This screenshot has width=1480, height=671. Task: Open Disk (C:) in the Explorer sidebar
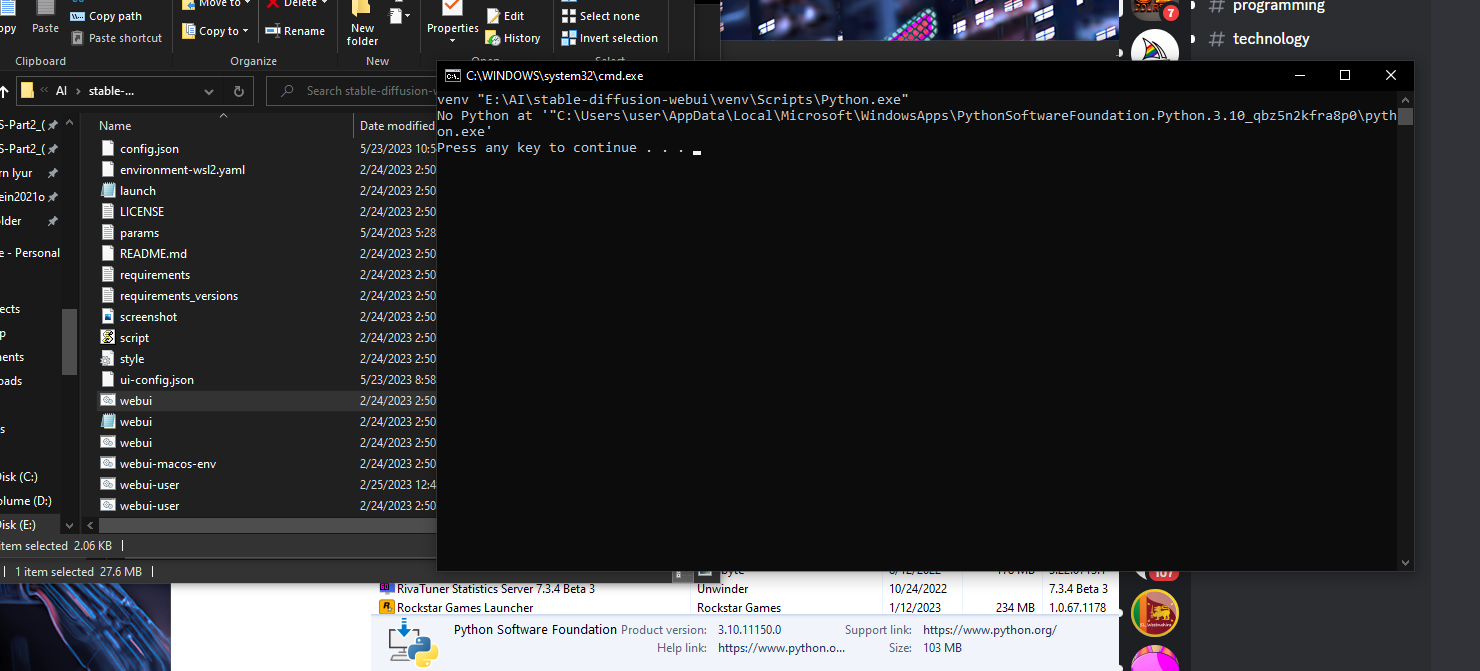click(19, 477)
